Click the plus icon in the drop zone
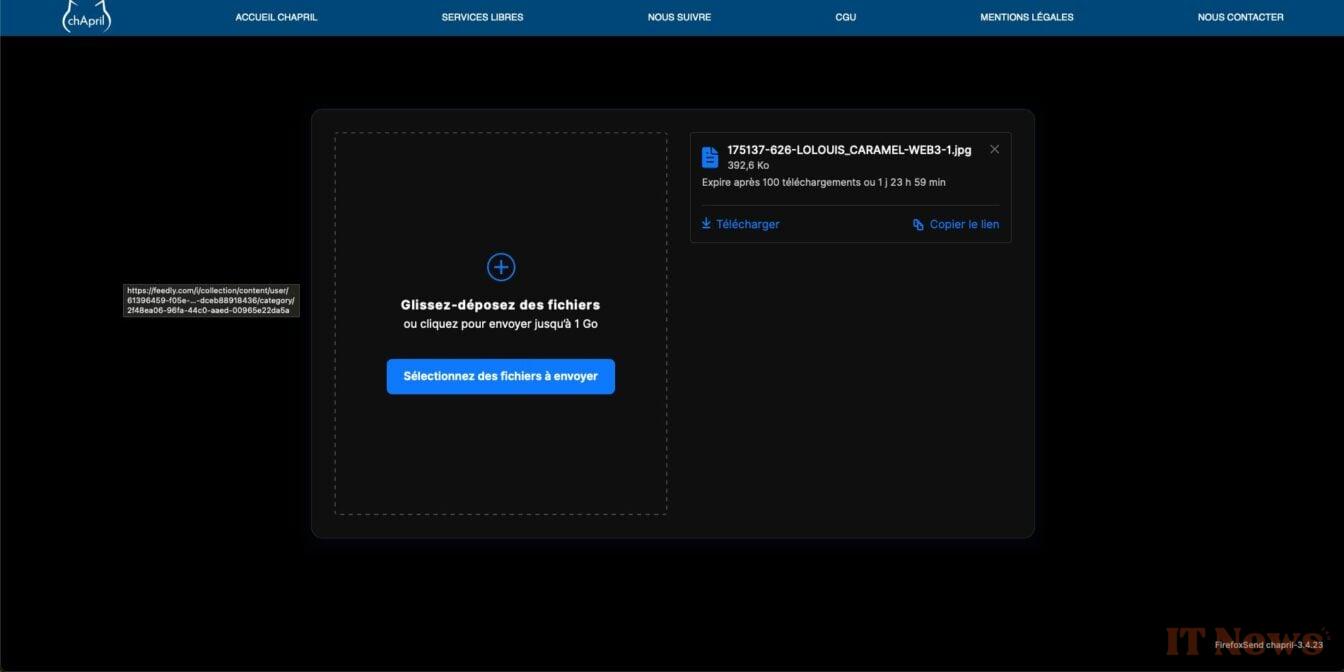The image size is (1344, 672). click(x=500, y=266)
